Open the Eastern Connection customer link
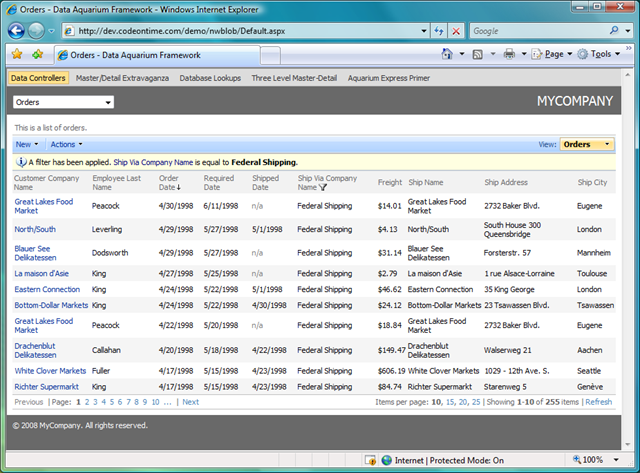Image resolution: width=640 pixels, height=473 pixels. [47, 289]
